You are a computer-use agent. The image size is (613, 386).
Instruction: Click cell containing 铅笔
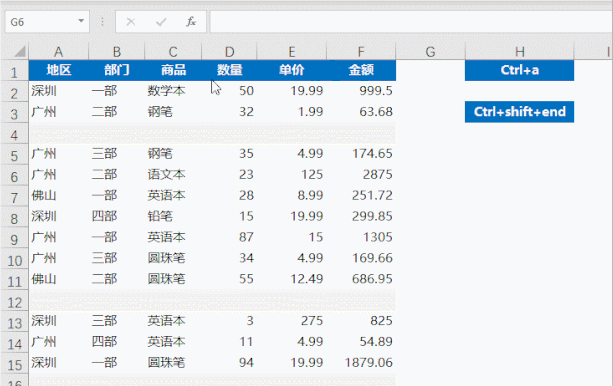tap(173, 216)
